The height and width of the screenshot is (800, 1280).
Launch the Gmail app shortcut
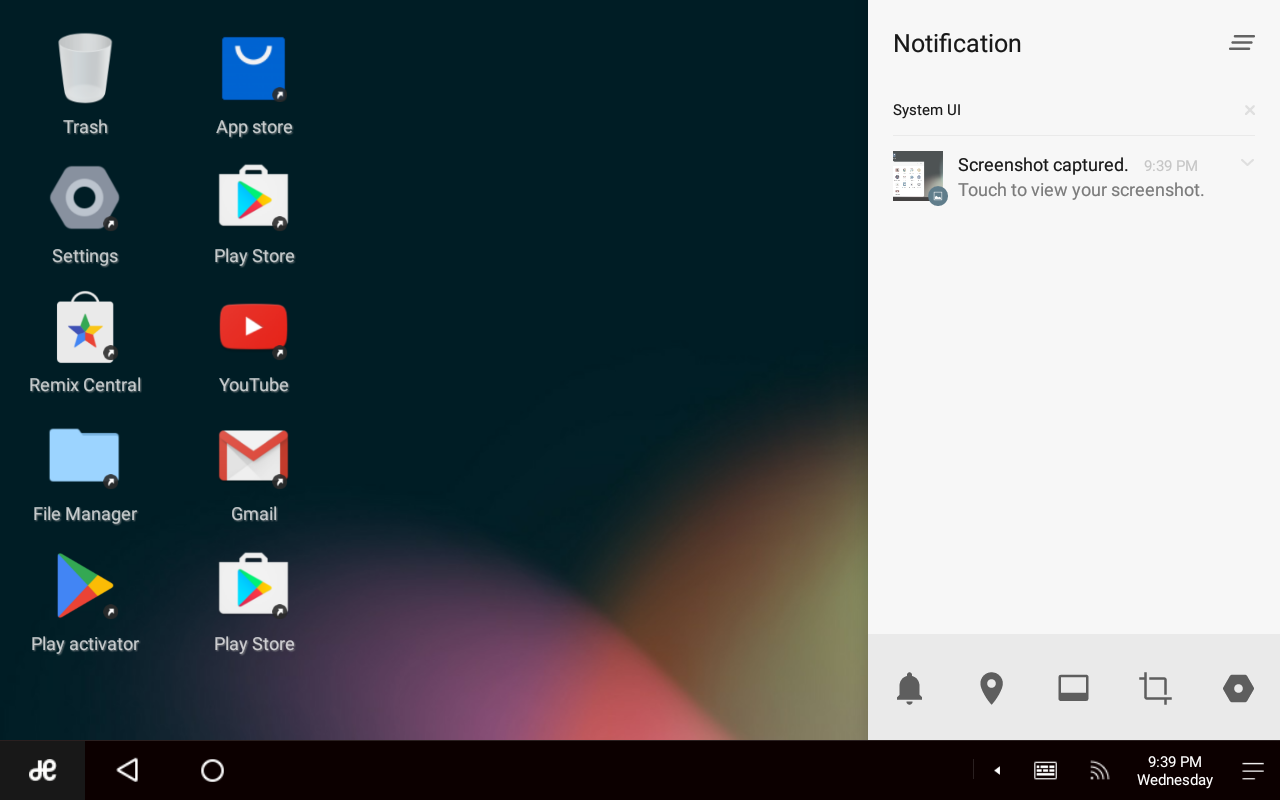254,457
